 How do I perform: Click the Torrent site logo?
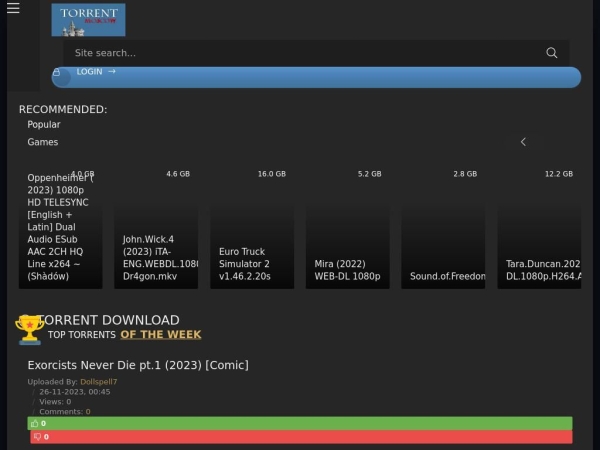tap(88, 20)
